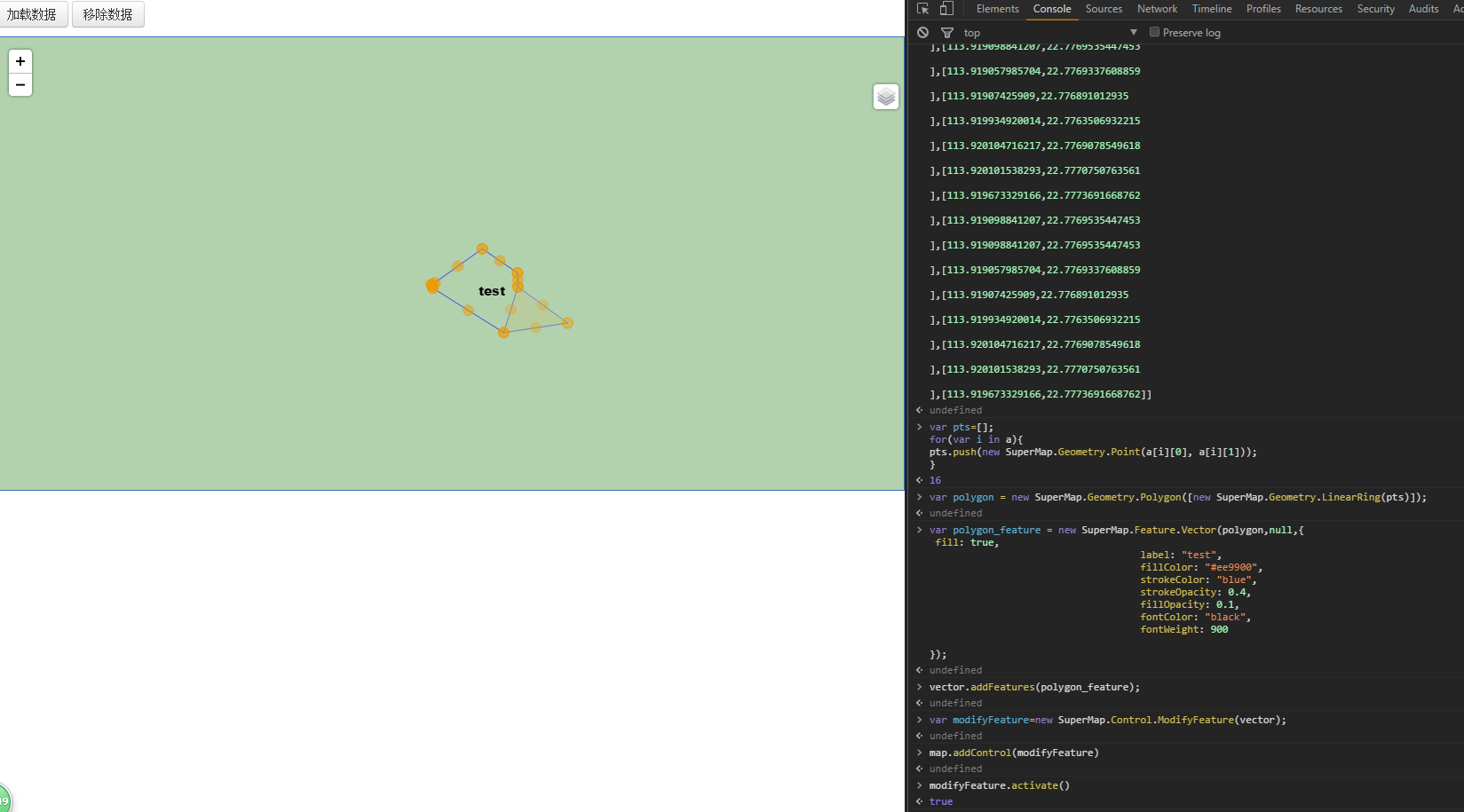Click the polygon's test label
The width and height of the screenshot is (1464, 812).
[492, 291]
